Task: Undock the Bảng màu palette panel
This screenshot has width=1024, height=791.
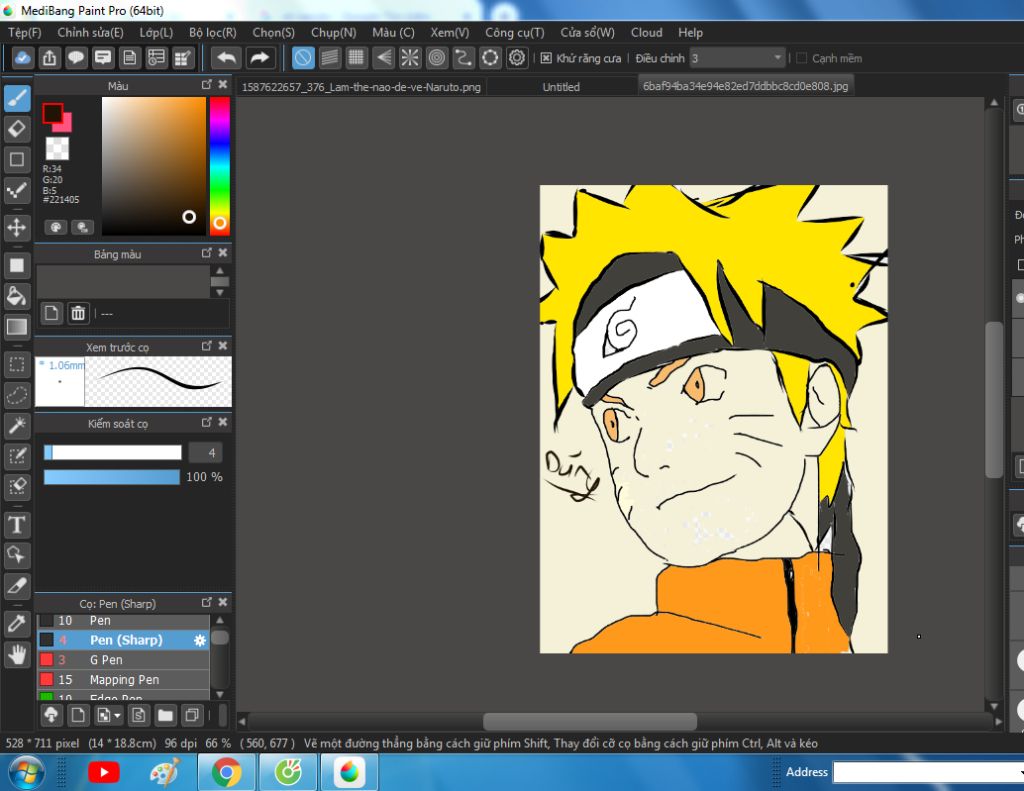Action: click(x=206, y=253)
